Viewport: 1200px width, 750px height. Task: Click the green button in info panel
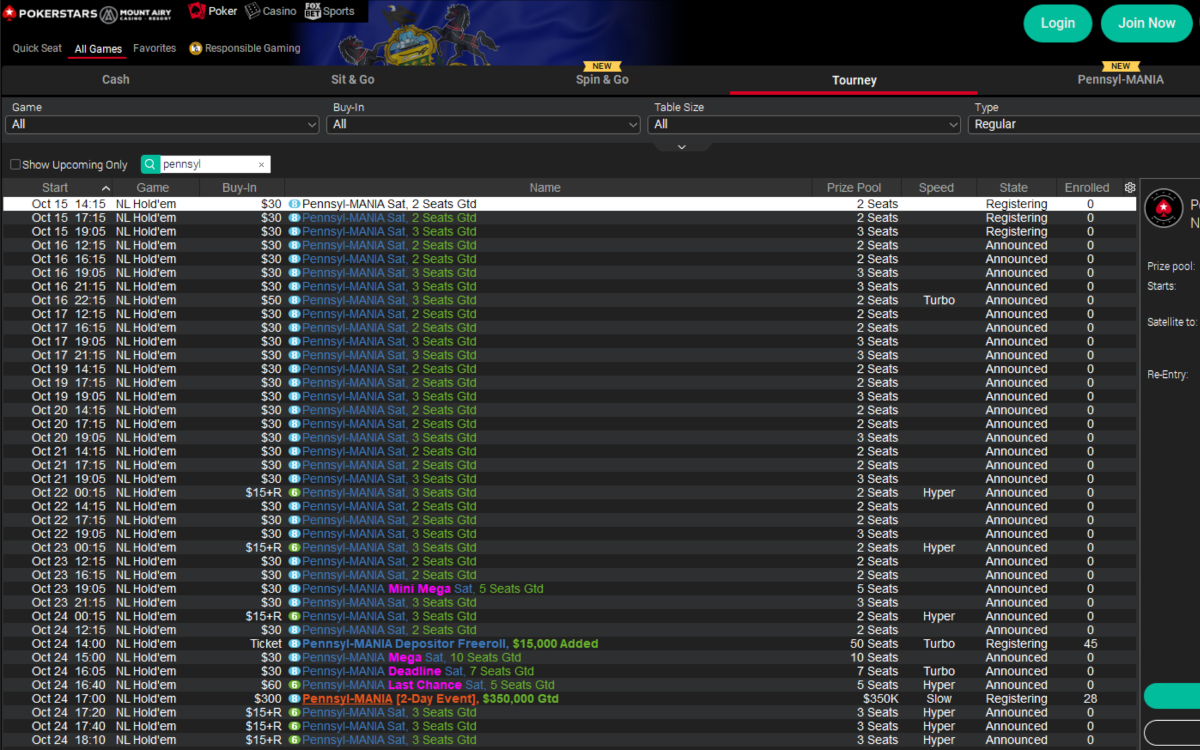(x=1172, y=696)
